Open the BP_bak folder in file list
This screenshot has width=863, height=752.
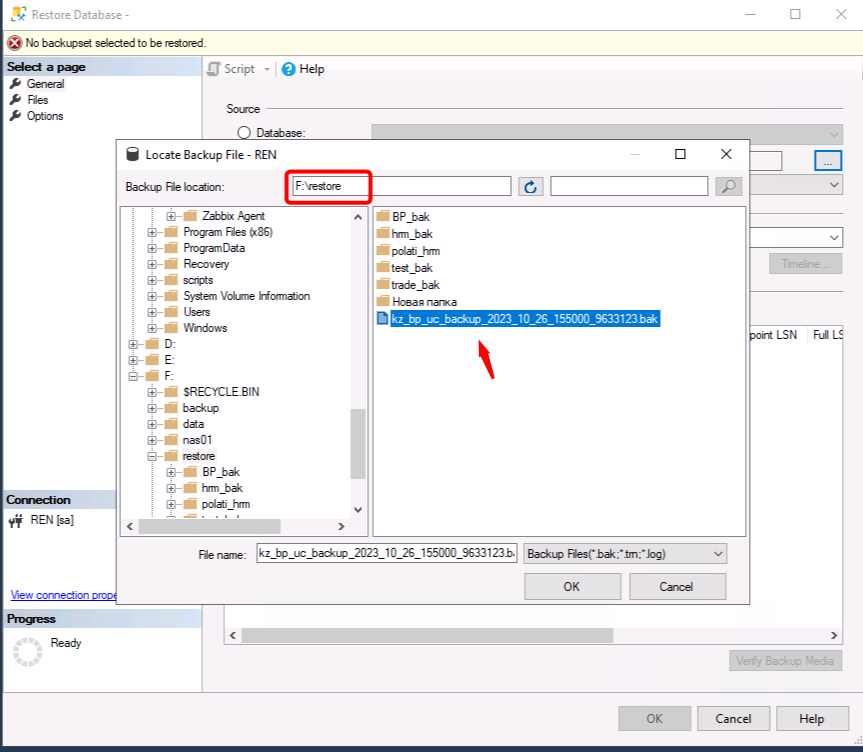click(410, 217)
